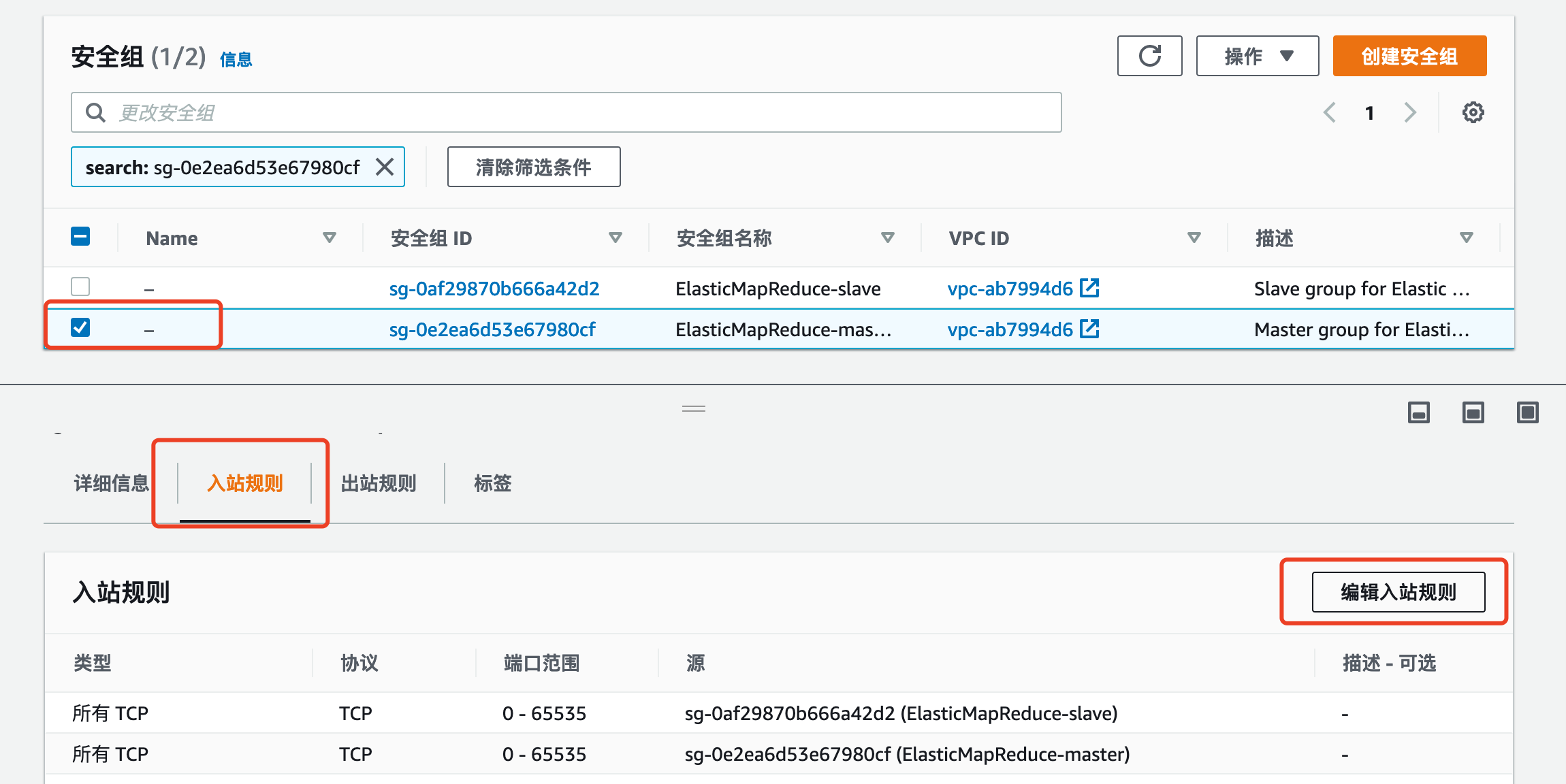
Task: Go to previous page arrow
Action: pos(1329,112)
